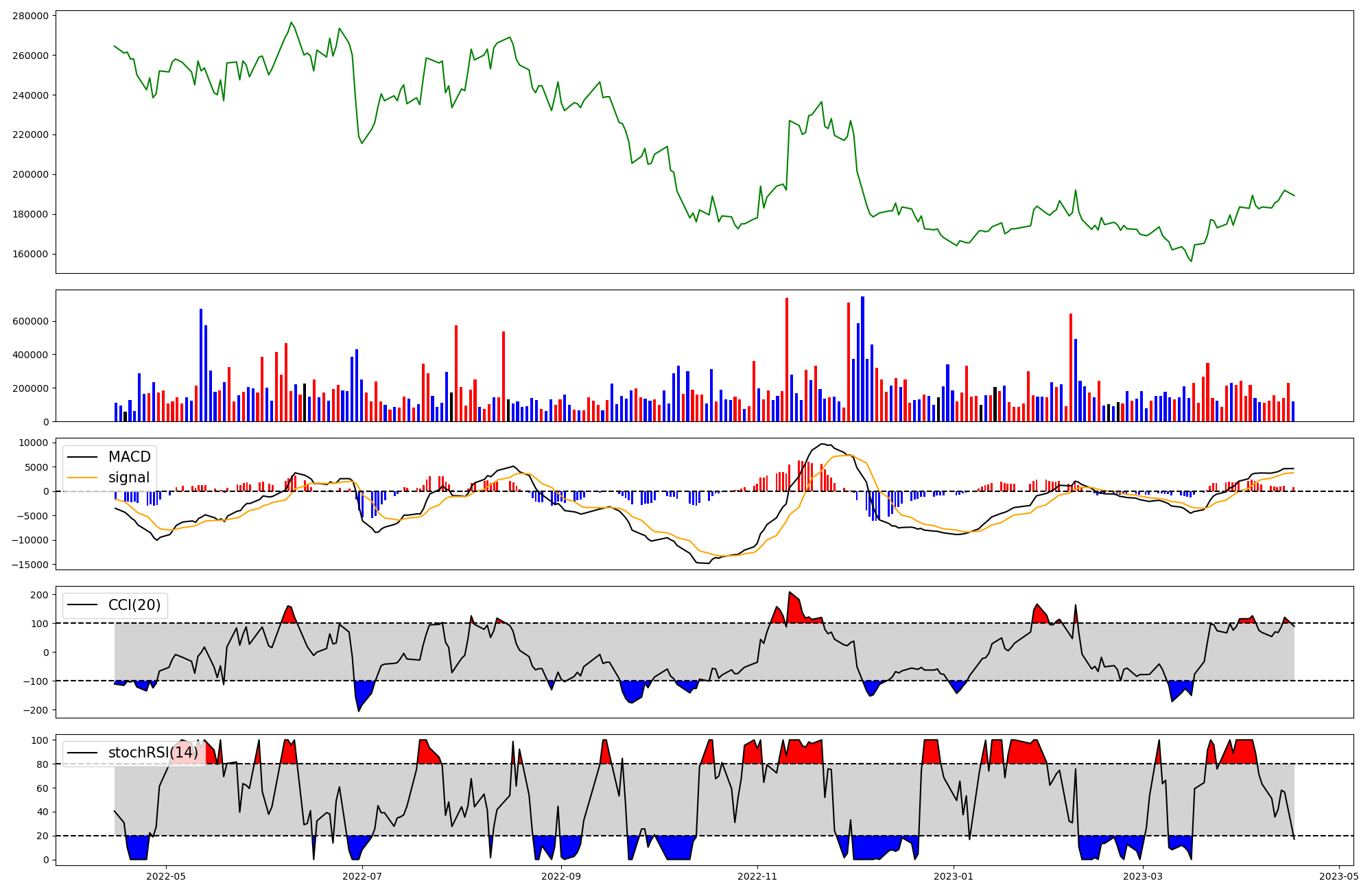This screenshot has height=892, width=1372.
Task: Click the 2022-07 date label
Action: [362, 876]
